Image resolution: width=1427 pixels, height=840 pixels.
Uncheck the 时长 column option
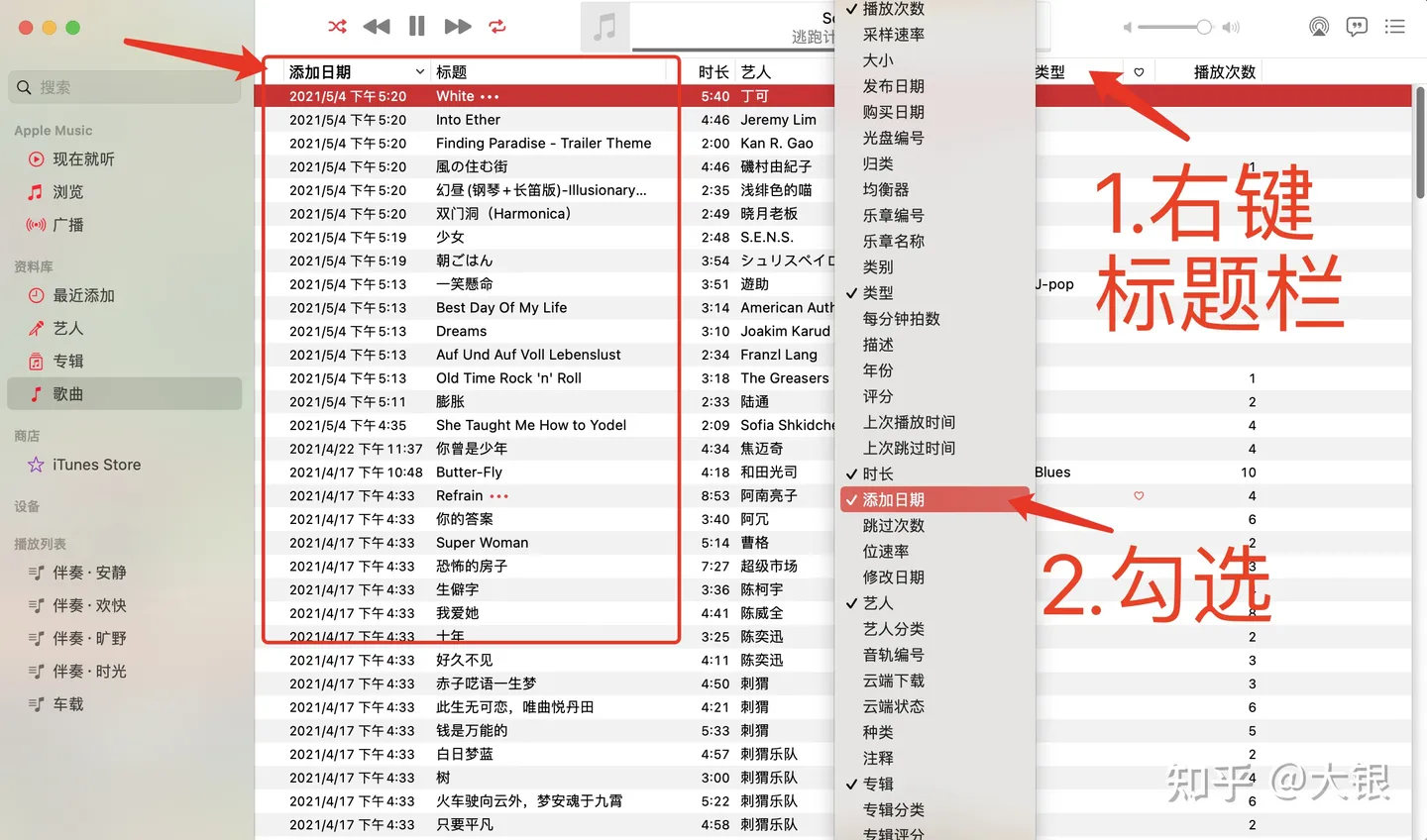[936, 474]
